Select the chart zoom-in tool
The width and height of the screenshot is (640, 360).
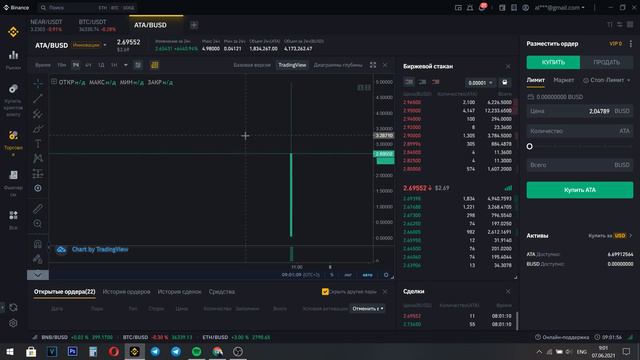(x=38, y=224)
